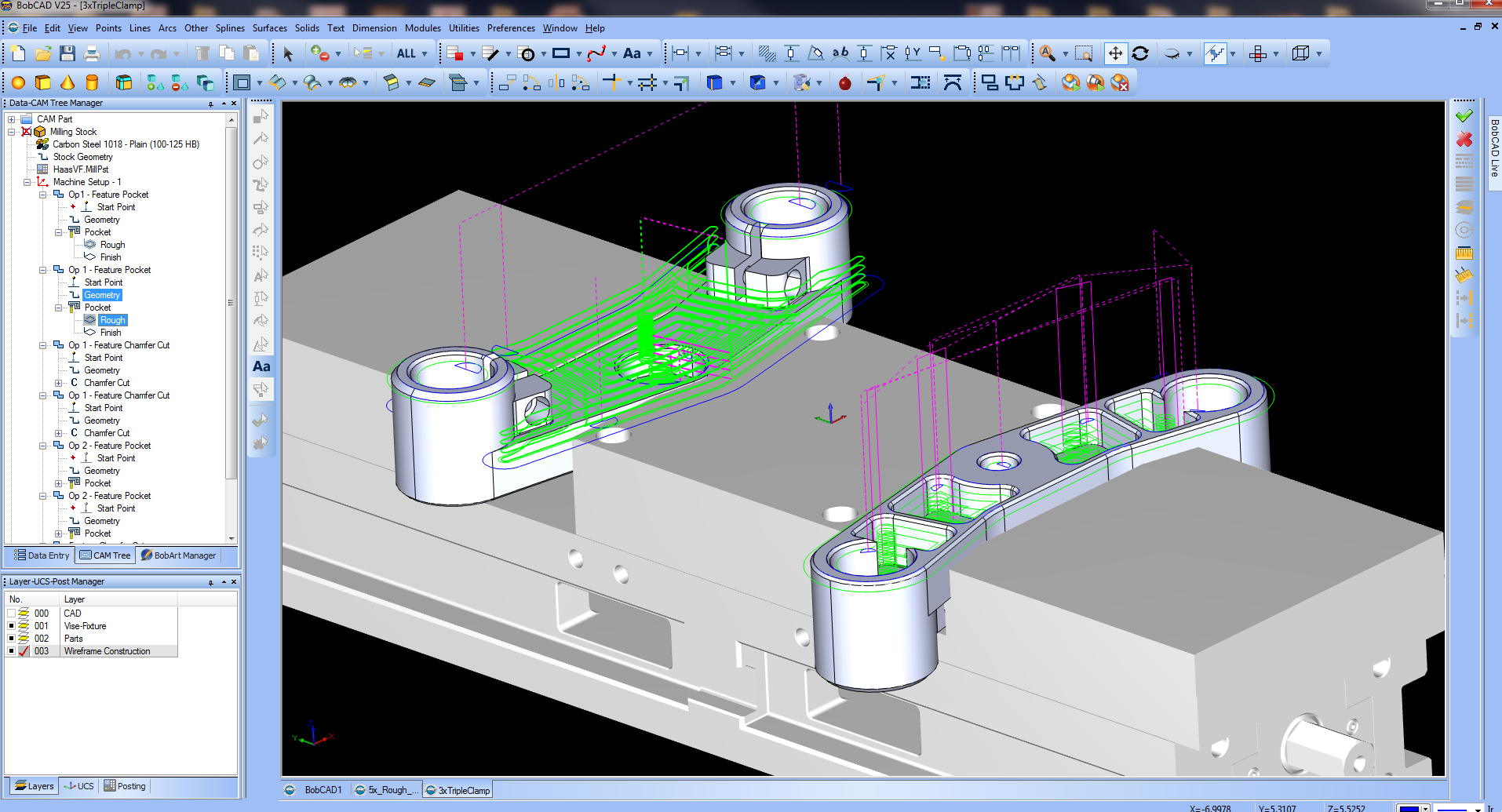Viewport: 1502px width, 812px height.
Task: Click the Print toolbar icon
Action: (x=92, y=52)
